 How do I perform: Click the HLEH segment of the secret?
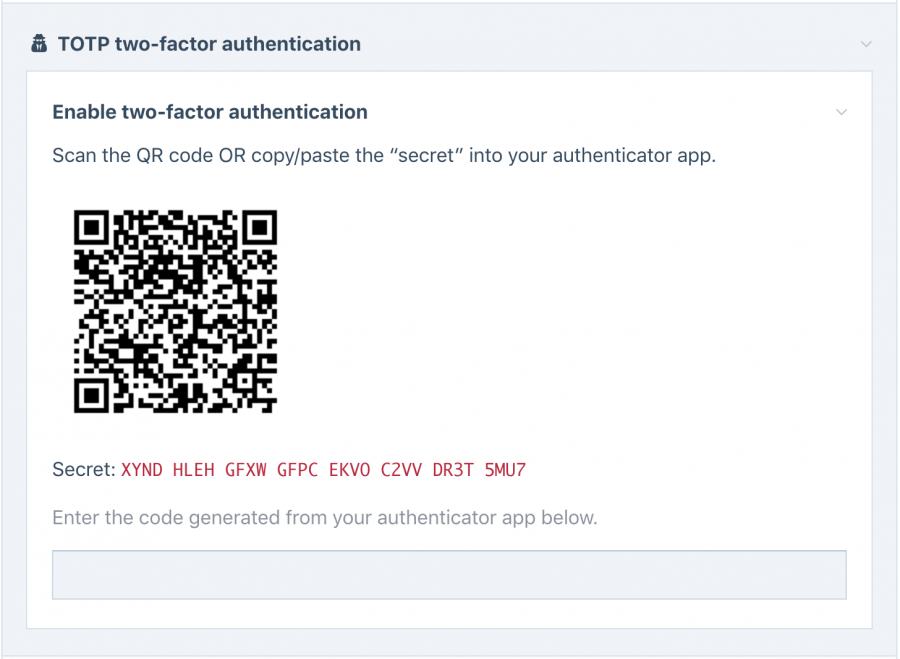click(x=193, y=470)
